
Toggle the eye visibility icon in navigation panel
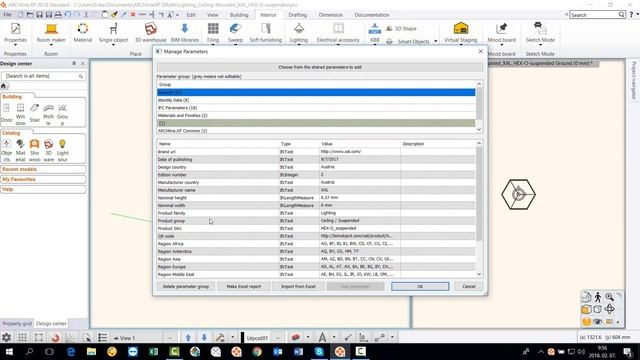tap(598, 322)
